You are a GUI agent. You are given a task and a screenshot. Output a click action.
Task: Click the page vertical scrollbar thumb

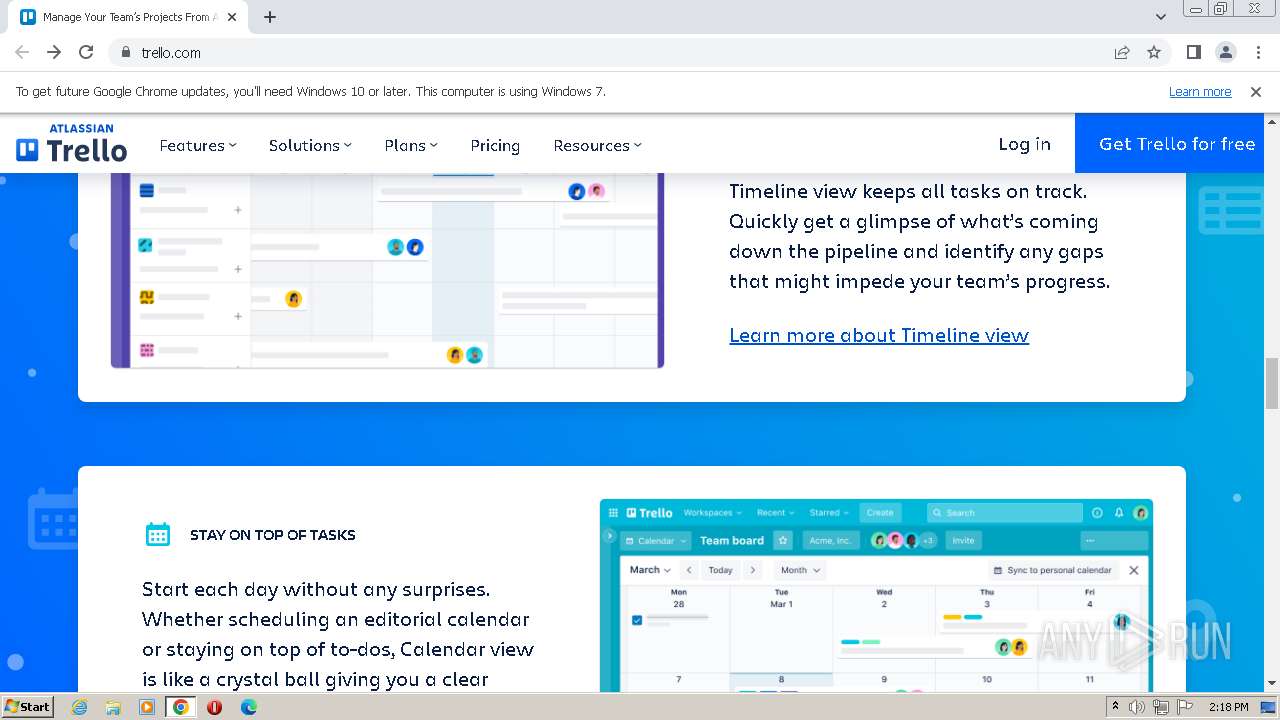[1272, 383]
